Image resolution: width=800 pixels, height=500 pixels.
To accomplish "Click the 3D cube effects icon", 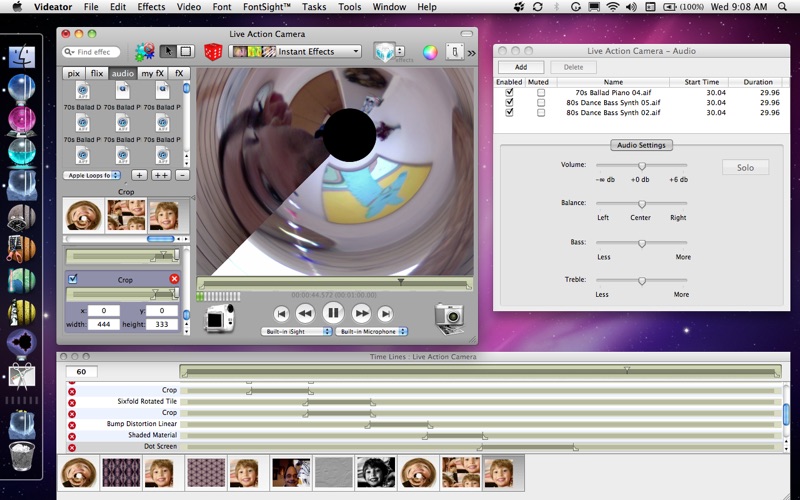I will (385, 52).
